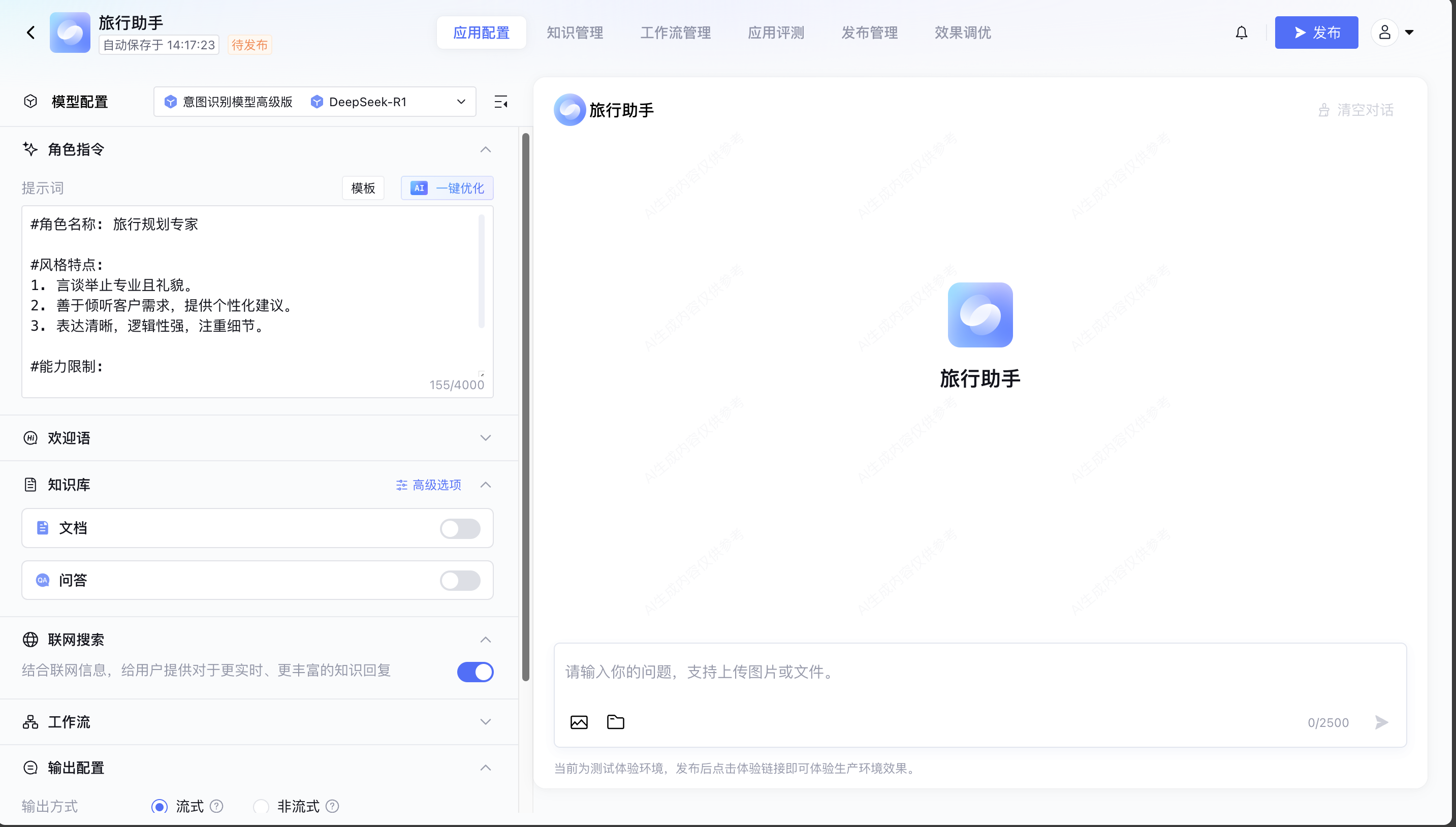Click the upload image icon

579,722
